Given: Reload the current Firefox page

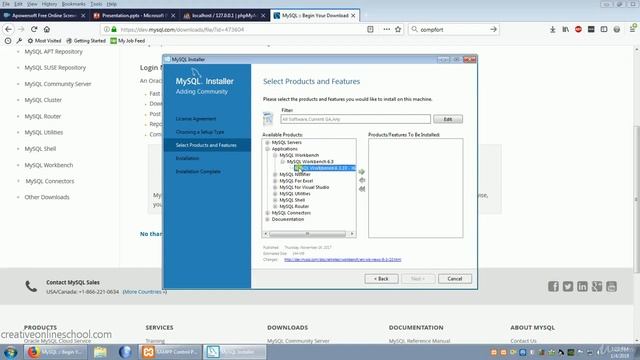Looking at the screenshot, I should pyautogui.click(x=34, y=29).
